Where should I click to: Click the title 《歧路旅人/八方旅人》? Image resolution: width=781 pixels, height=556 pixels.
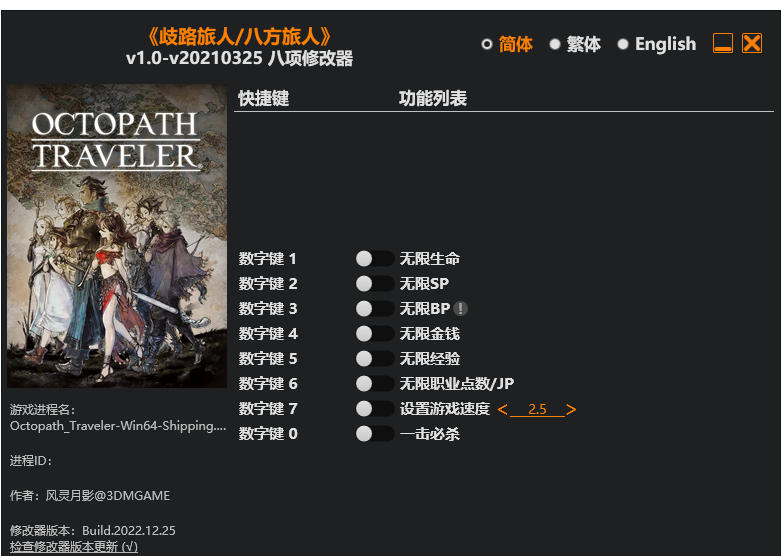[240, 36]
